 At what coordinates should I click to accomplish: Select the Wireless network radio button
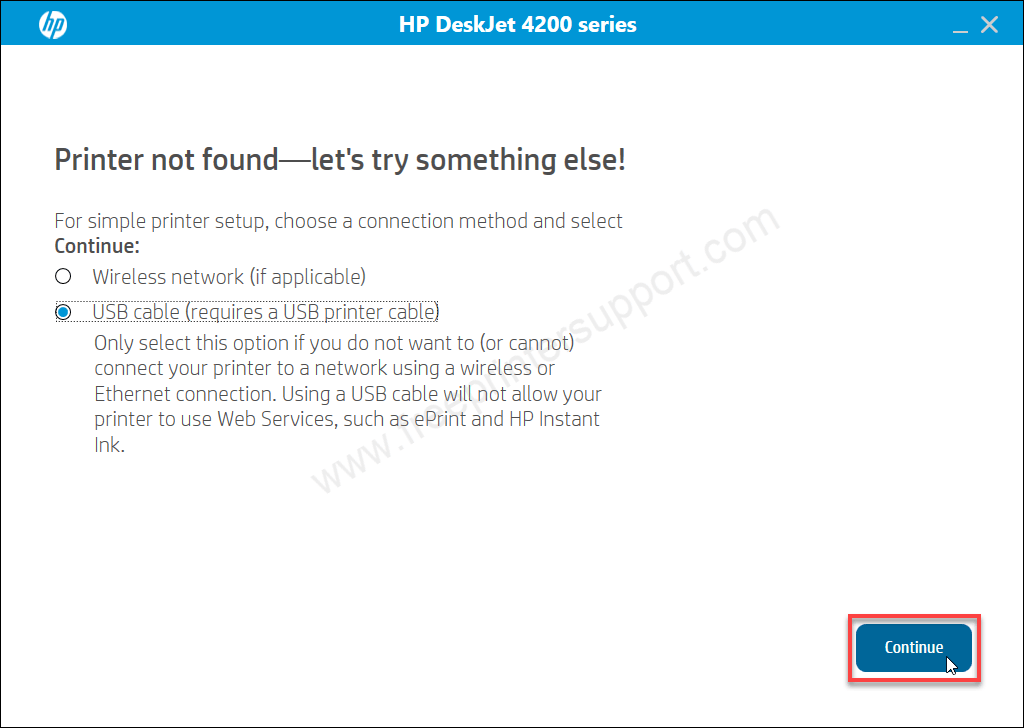click(x=63, y=276)
